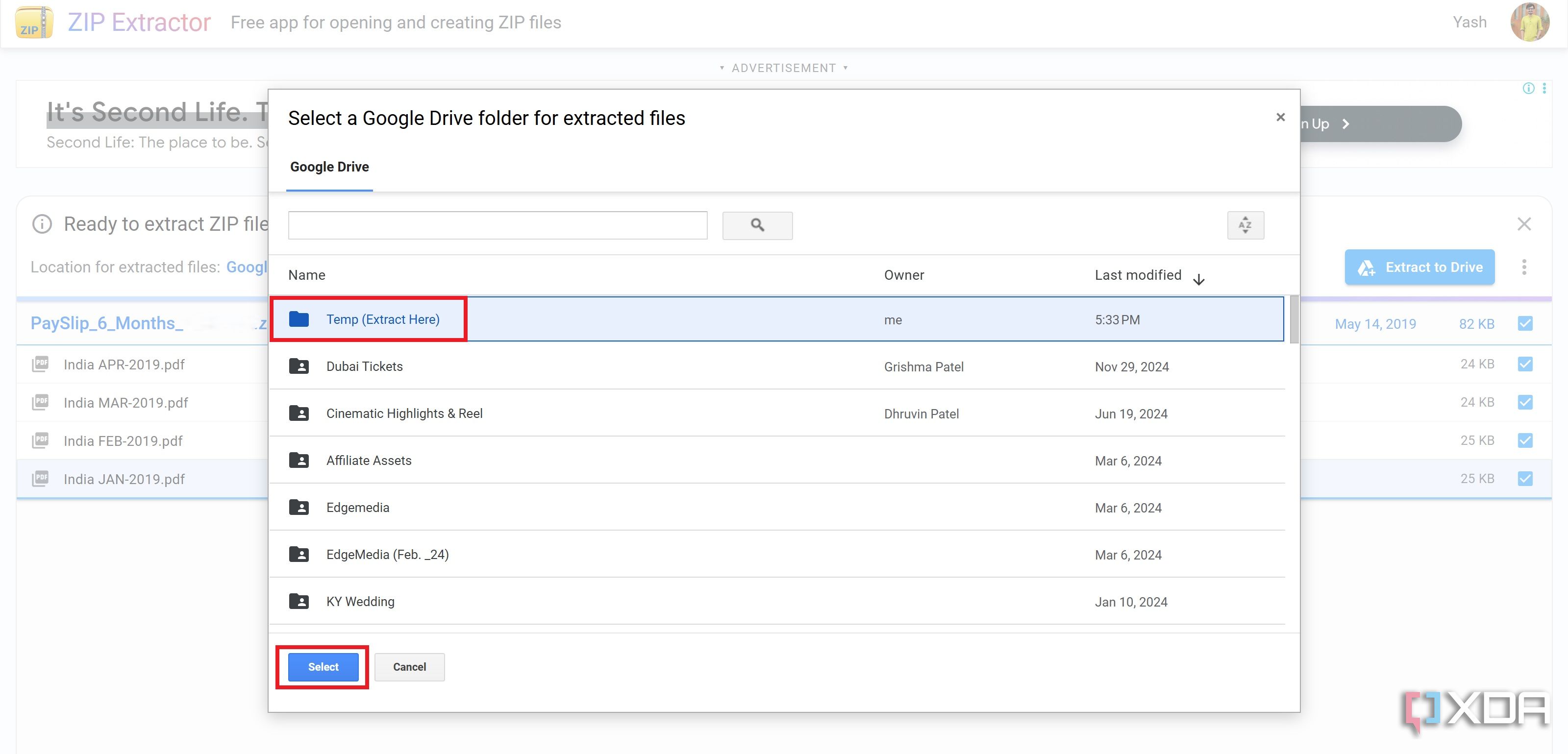Click the dialog list scrollbar

1294,319
